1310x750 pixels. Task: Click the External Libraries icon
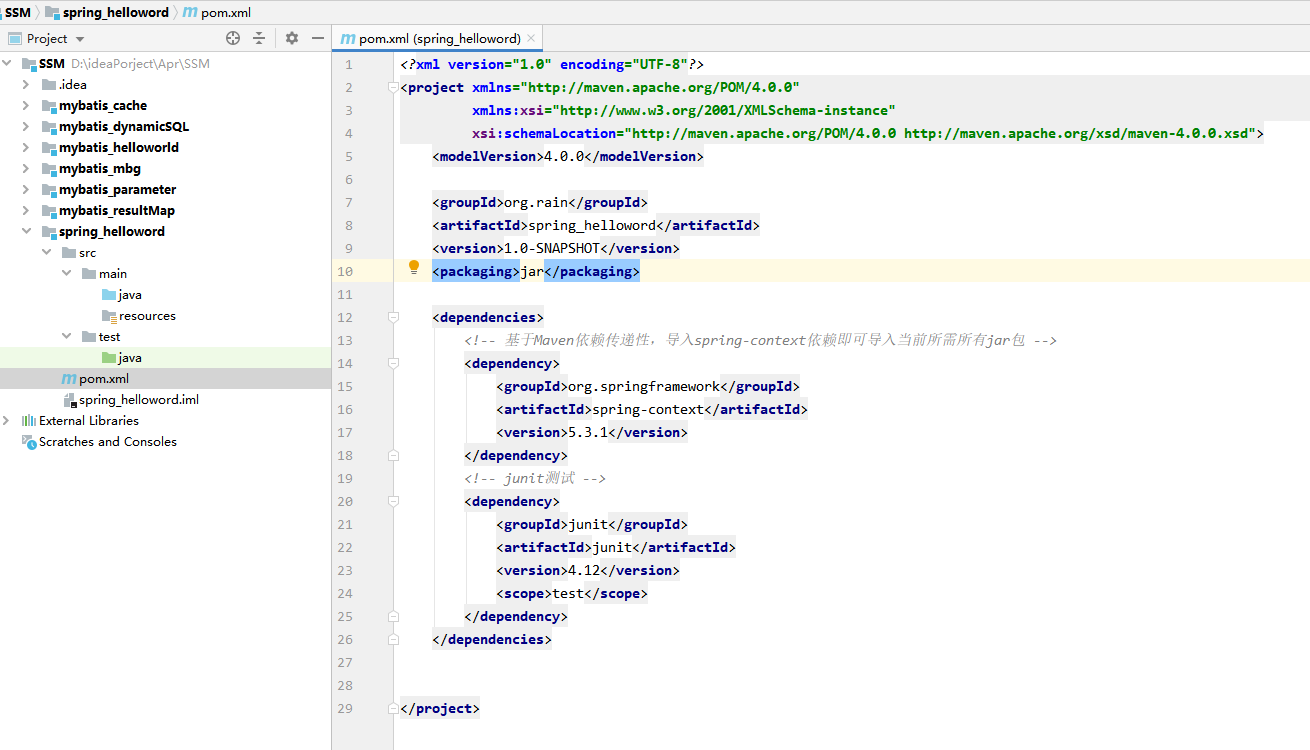[x=29, y=421]
